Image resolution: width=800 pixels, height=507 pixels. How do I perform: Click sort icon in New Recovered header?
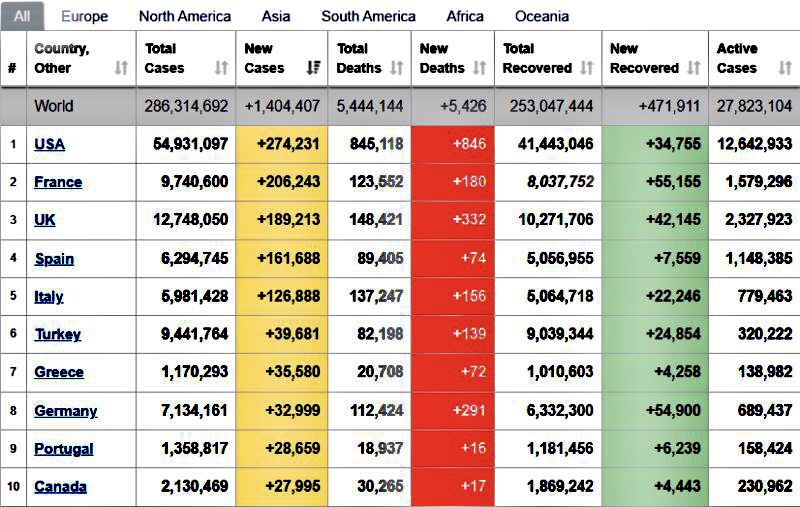[693, 68]
